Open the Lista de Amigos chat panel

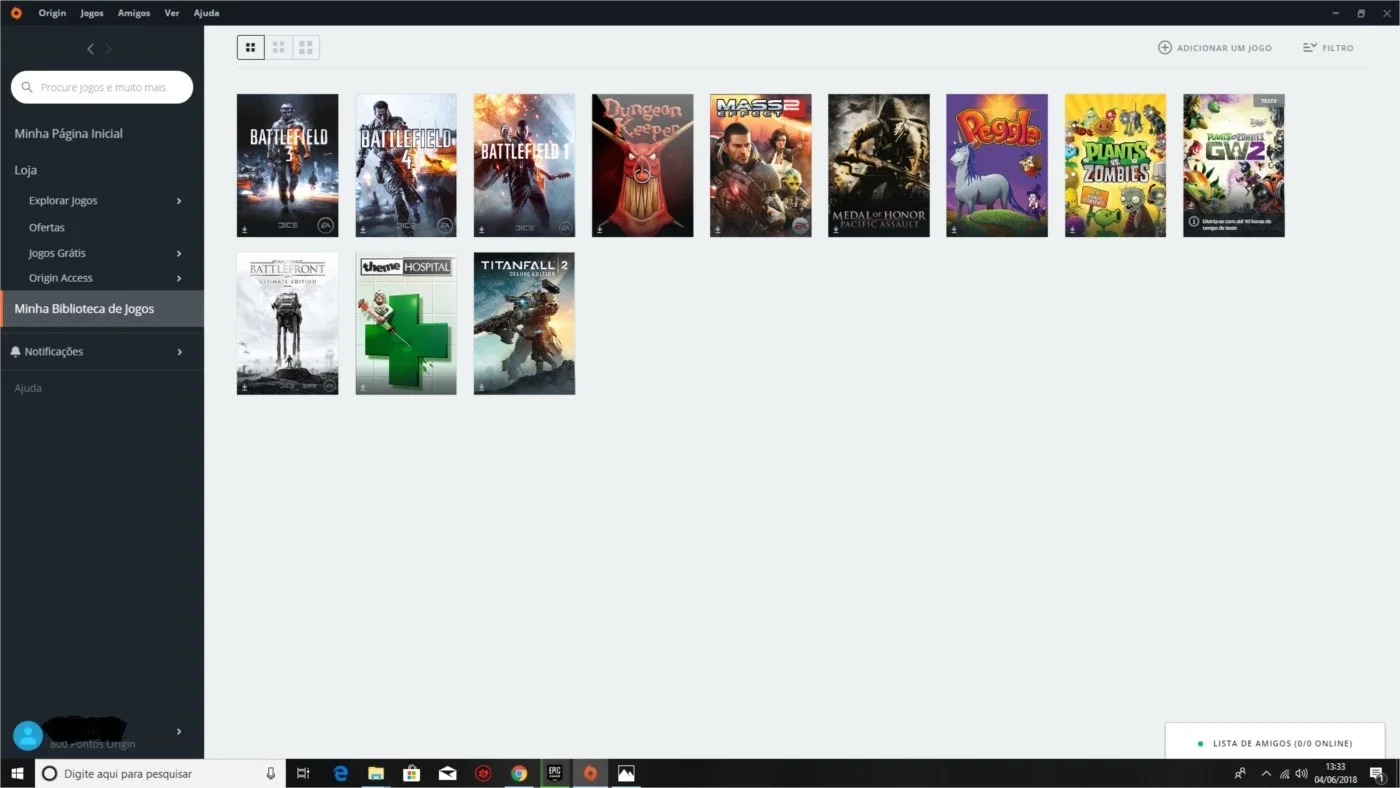pos(1274,743)
